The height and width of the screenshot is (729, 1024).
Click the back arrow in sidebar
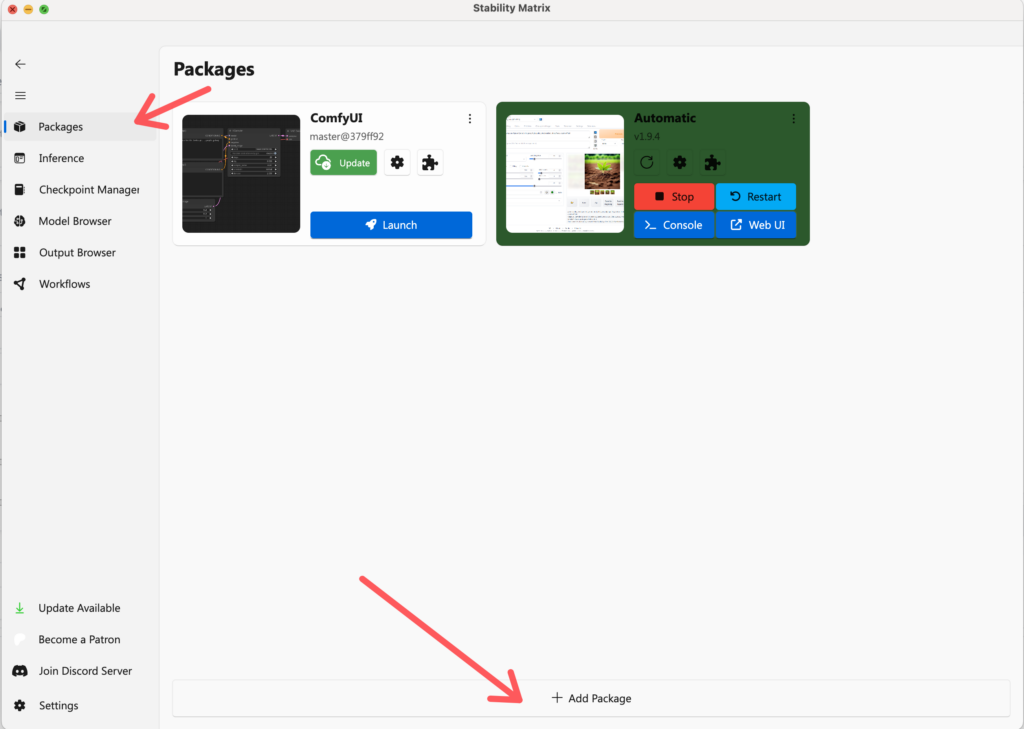coord(20,64)
